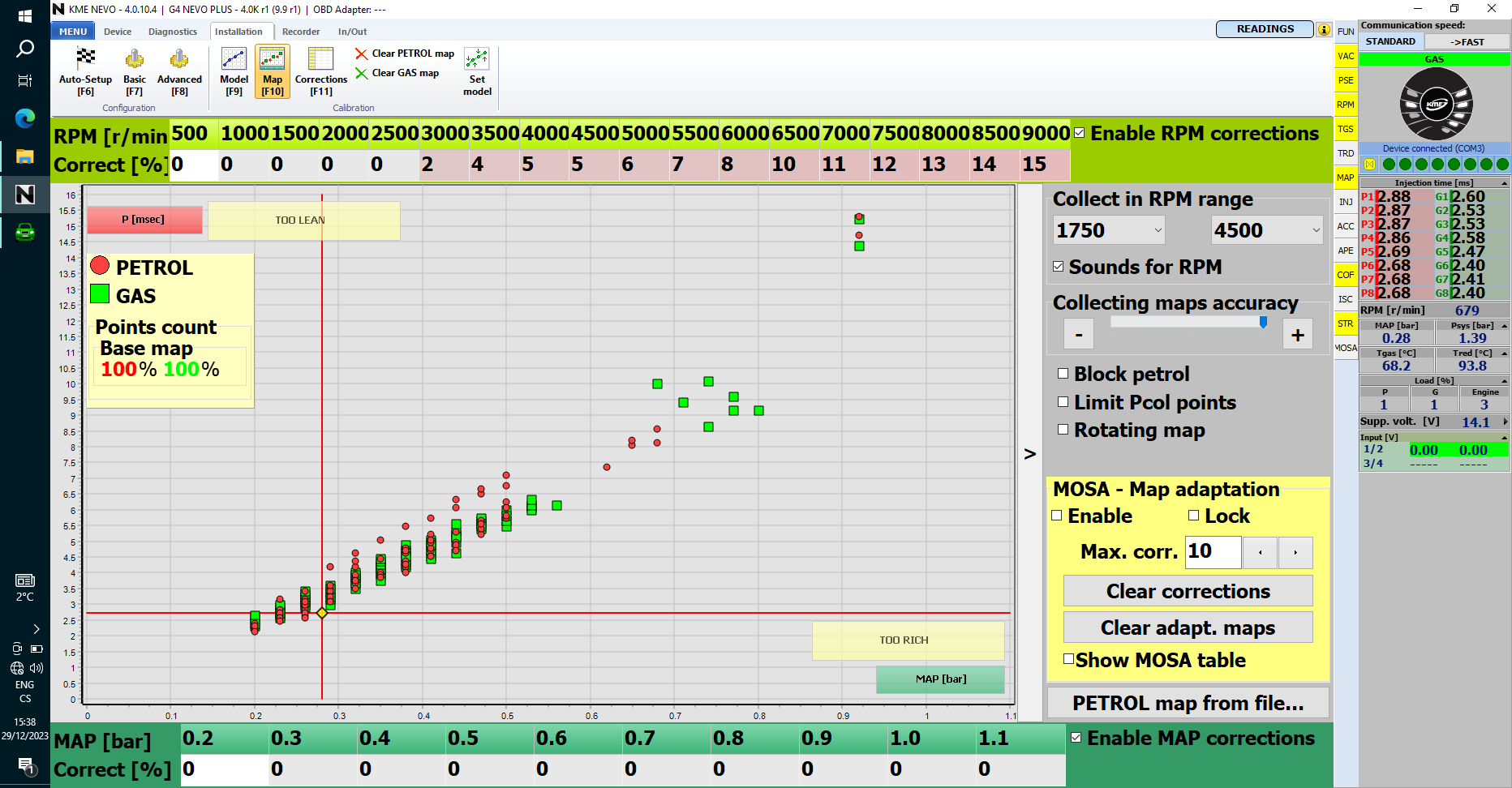Open Microsoft Edge from the taskbar
This screenshot has height=788, width=1512.
[x=25, y=118]
